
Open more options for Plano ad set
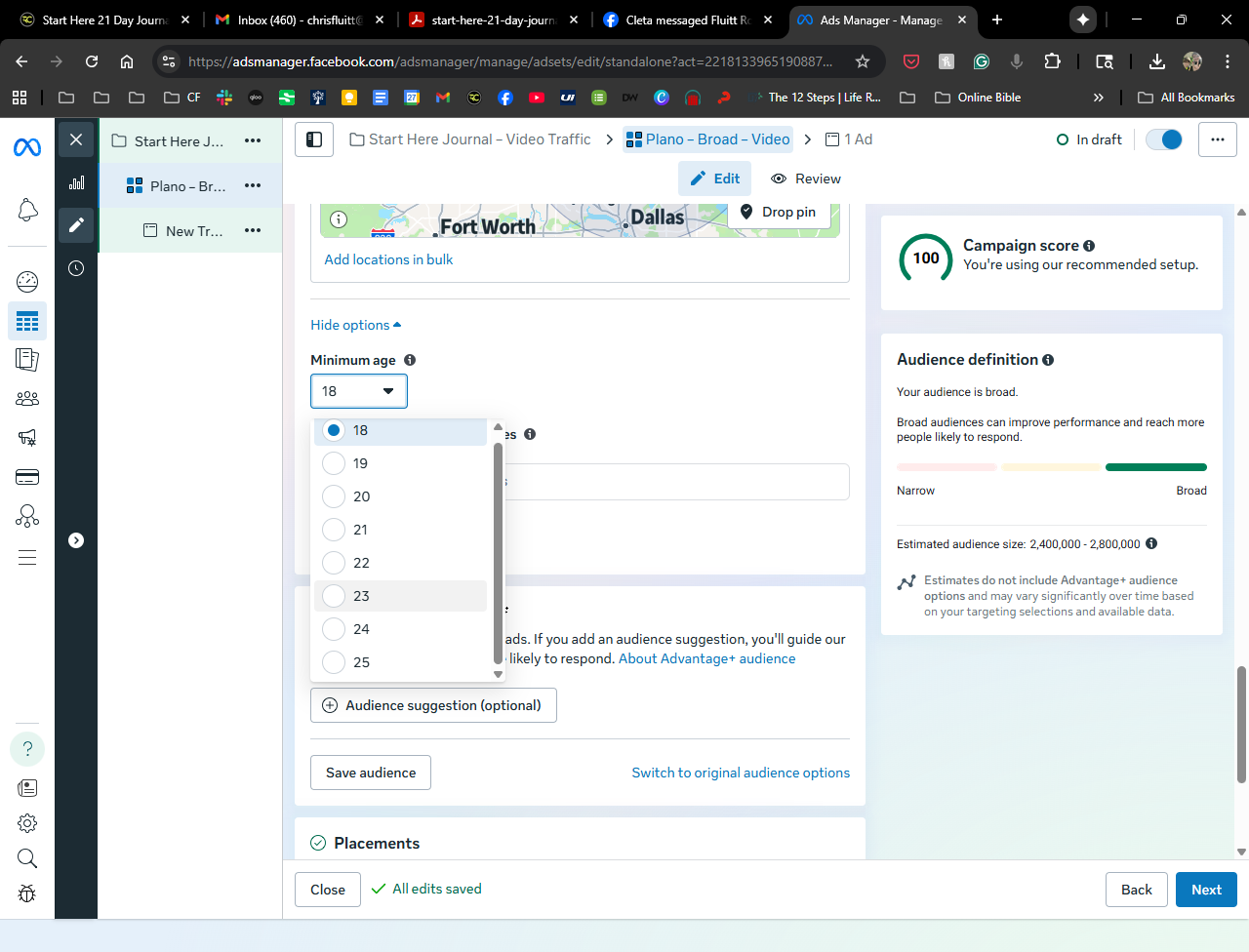253,185
